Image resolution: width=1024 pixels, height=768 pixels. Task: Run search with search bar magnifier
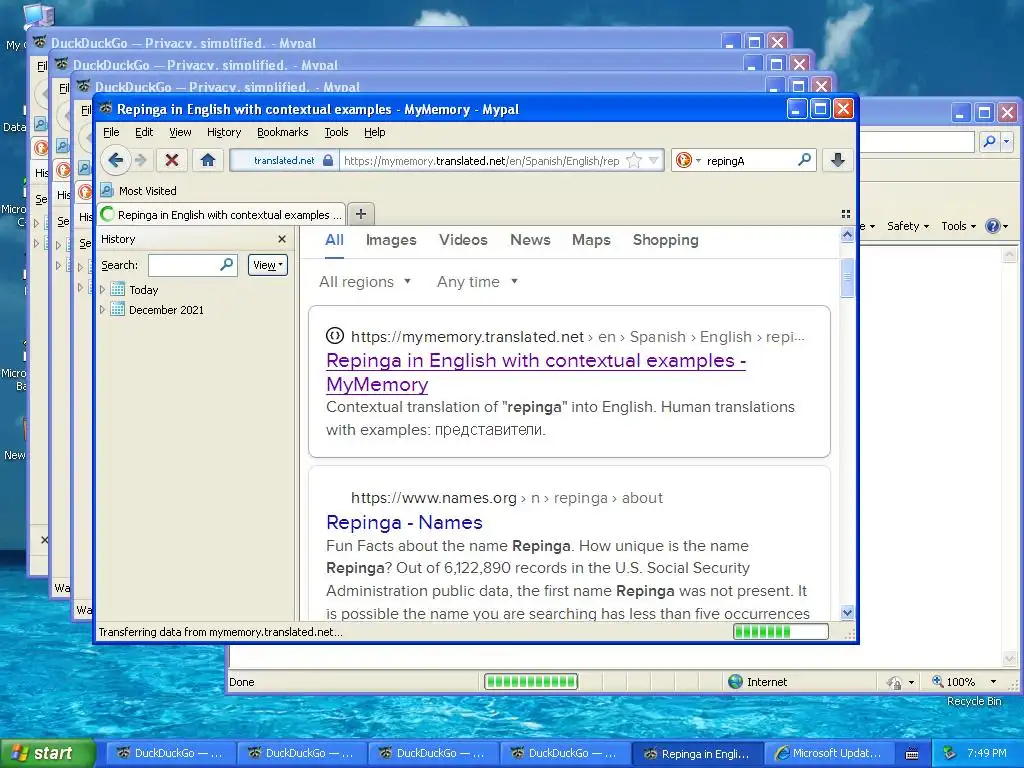805,160
